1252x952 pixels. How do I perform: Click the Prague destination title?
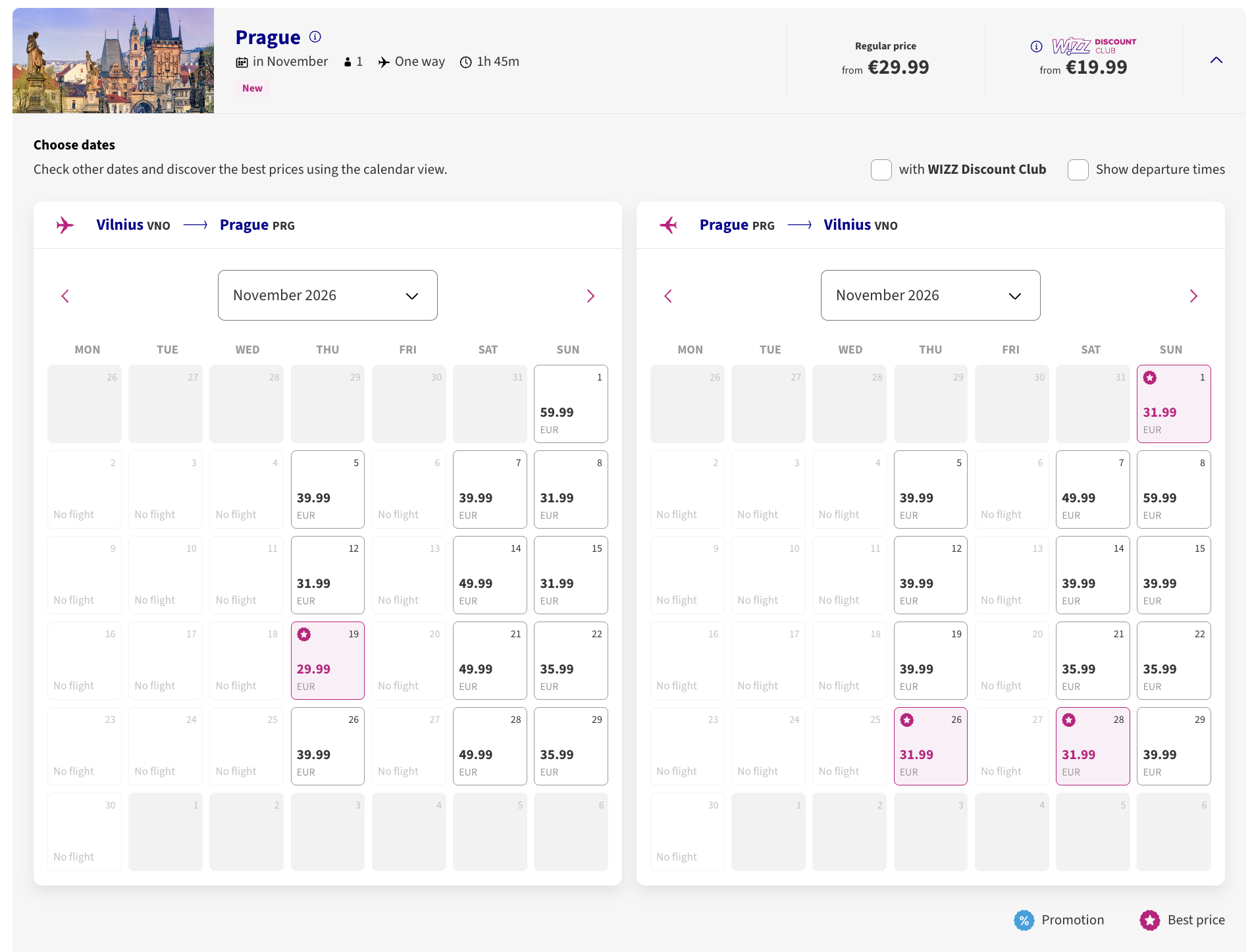click(x=268, y=38)
